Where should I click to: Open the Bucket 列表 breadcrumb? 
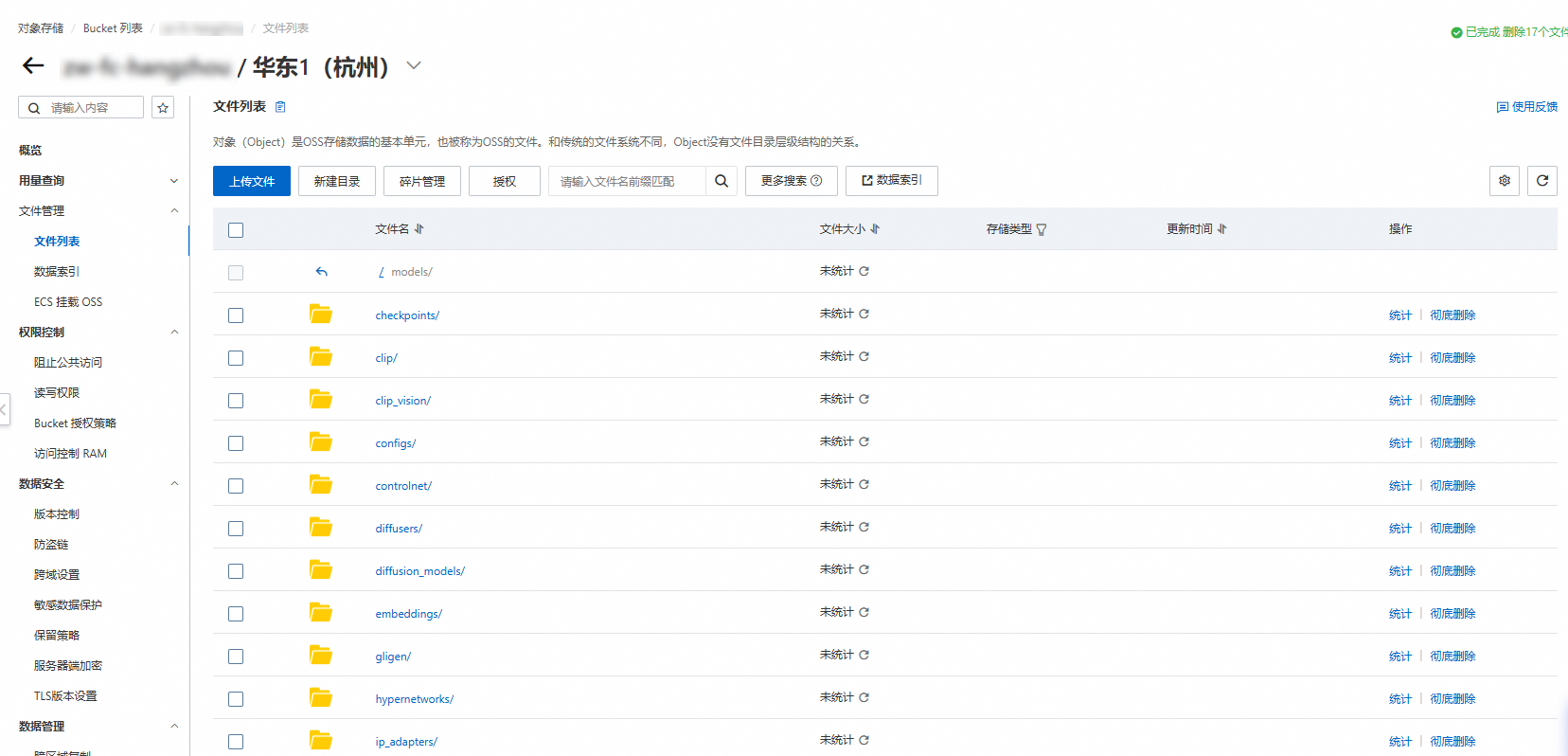tap(113, 28)
